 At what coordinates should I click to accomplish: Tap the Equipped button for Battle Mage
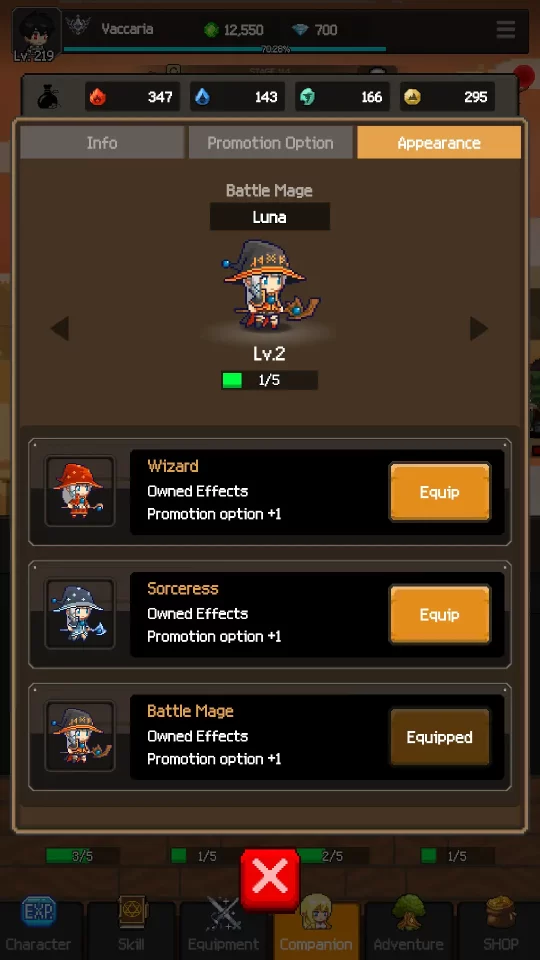click(x=440, y=737)
